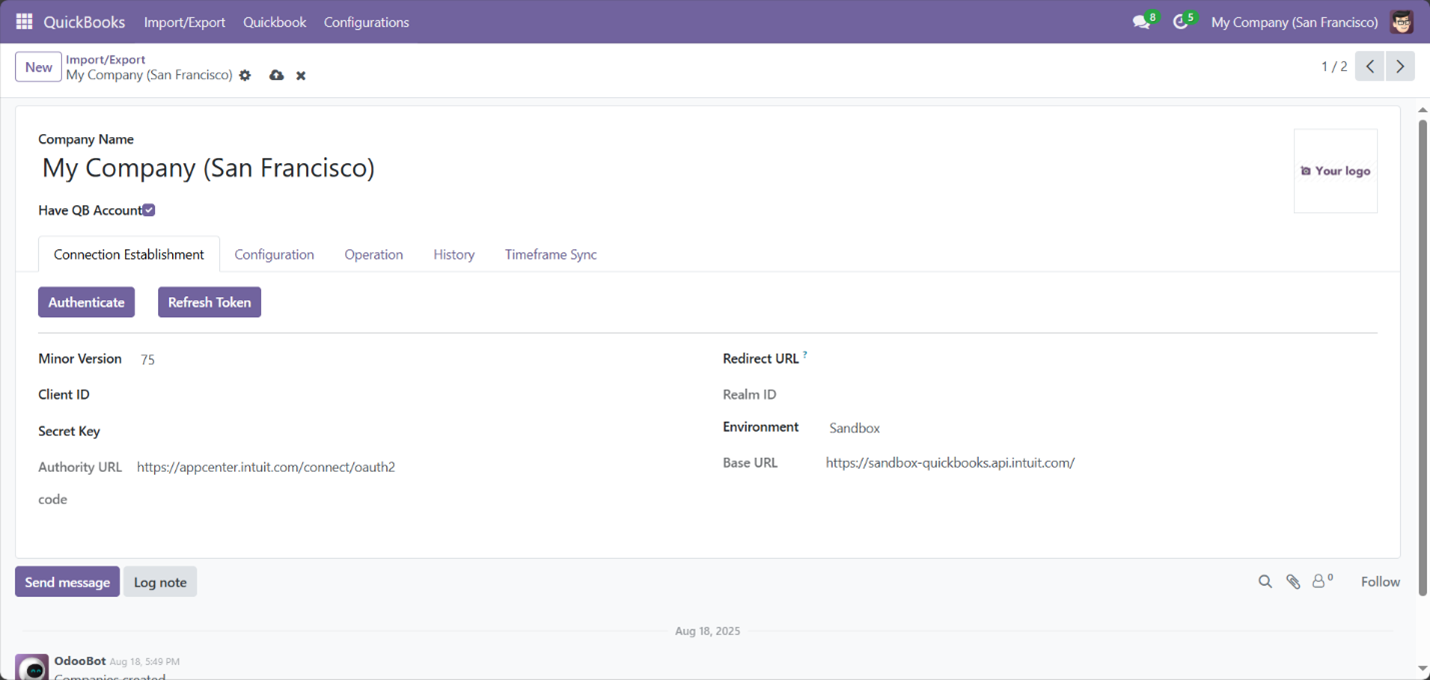1430x680 pixels.
Task: Click the followers person icon
Action: pyautogui.click(x=1320, y=581)
